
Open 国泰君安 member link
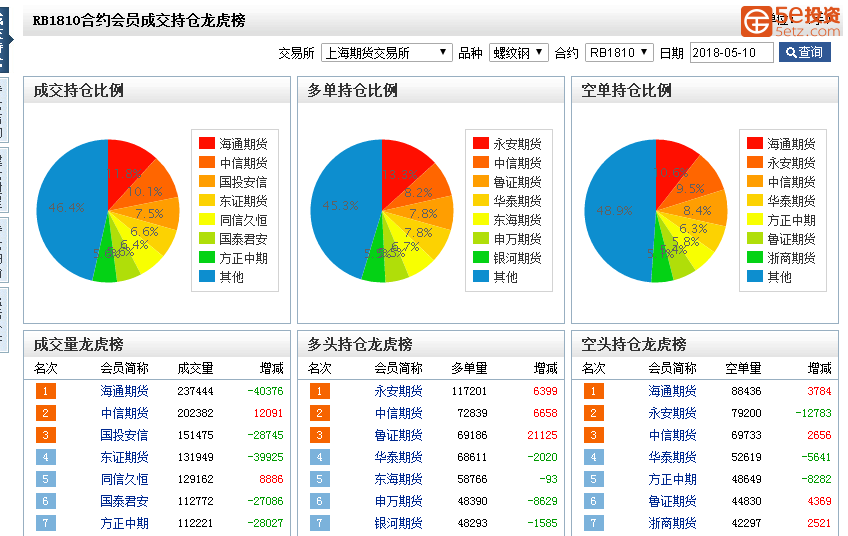(124, 501)
